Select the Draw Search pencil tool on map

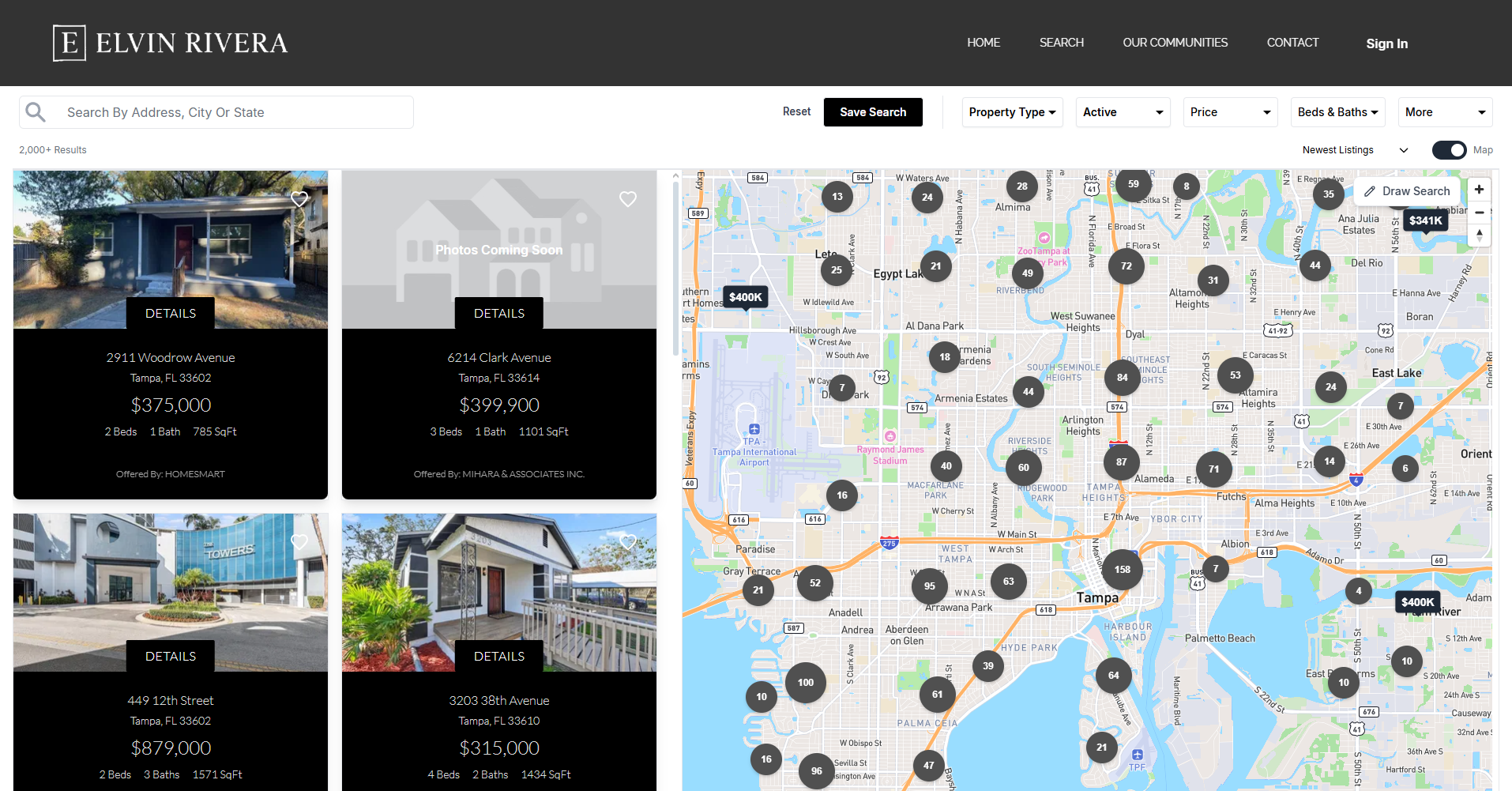point(1407,191)
